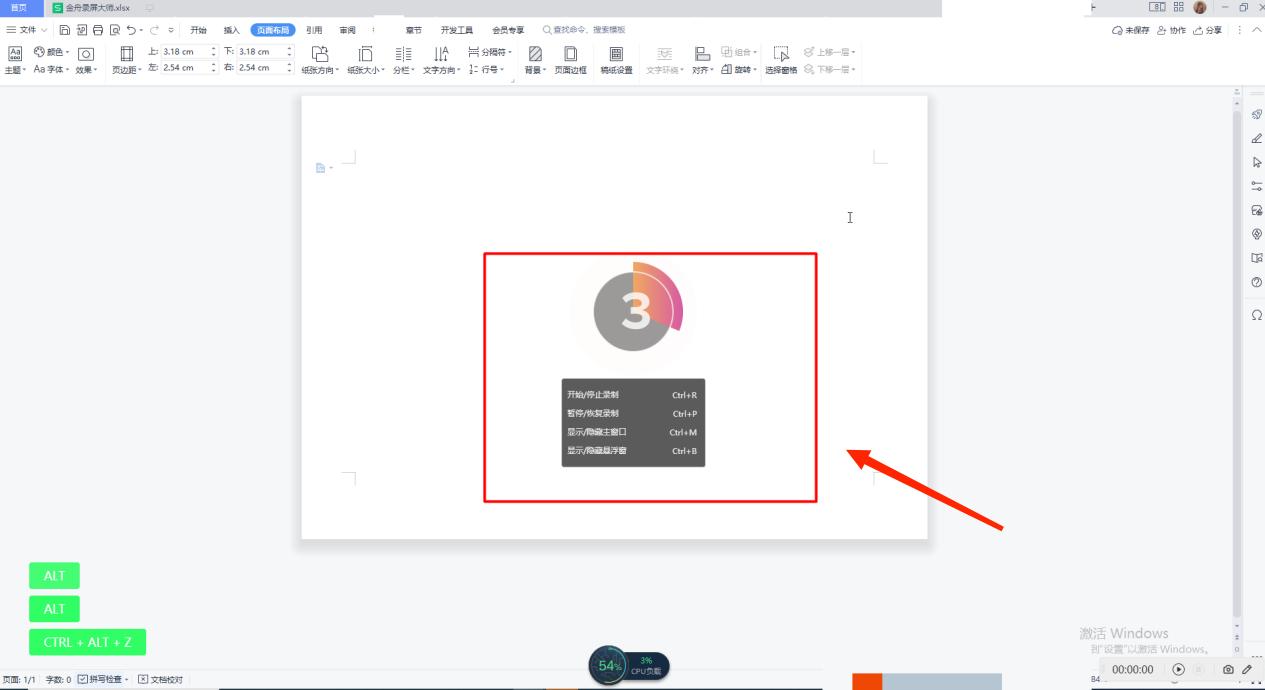Click the 协作 (Collaborate) button
The width and height of the screenshot is (1265, 690).
(x=1170, y=30)
